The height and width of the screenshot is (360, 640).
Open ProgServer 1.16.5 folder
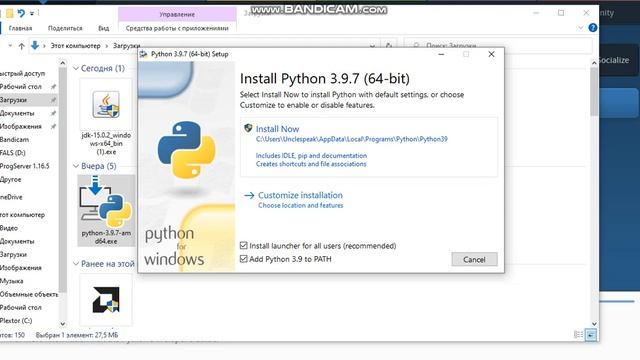pyautogui.click(x=24, y=166)
